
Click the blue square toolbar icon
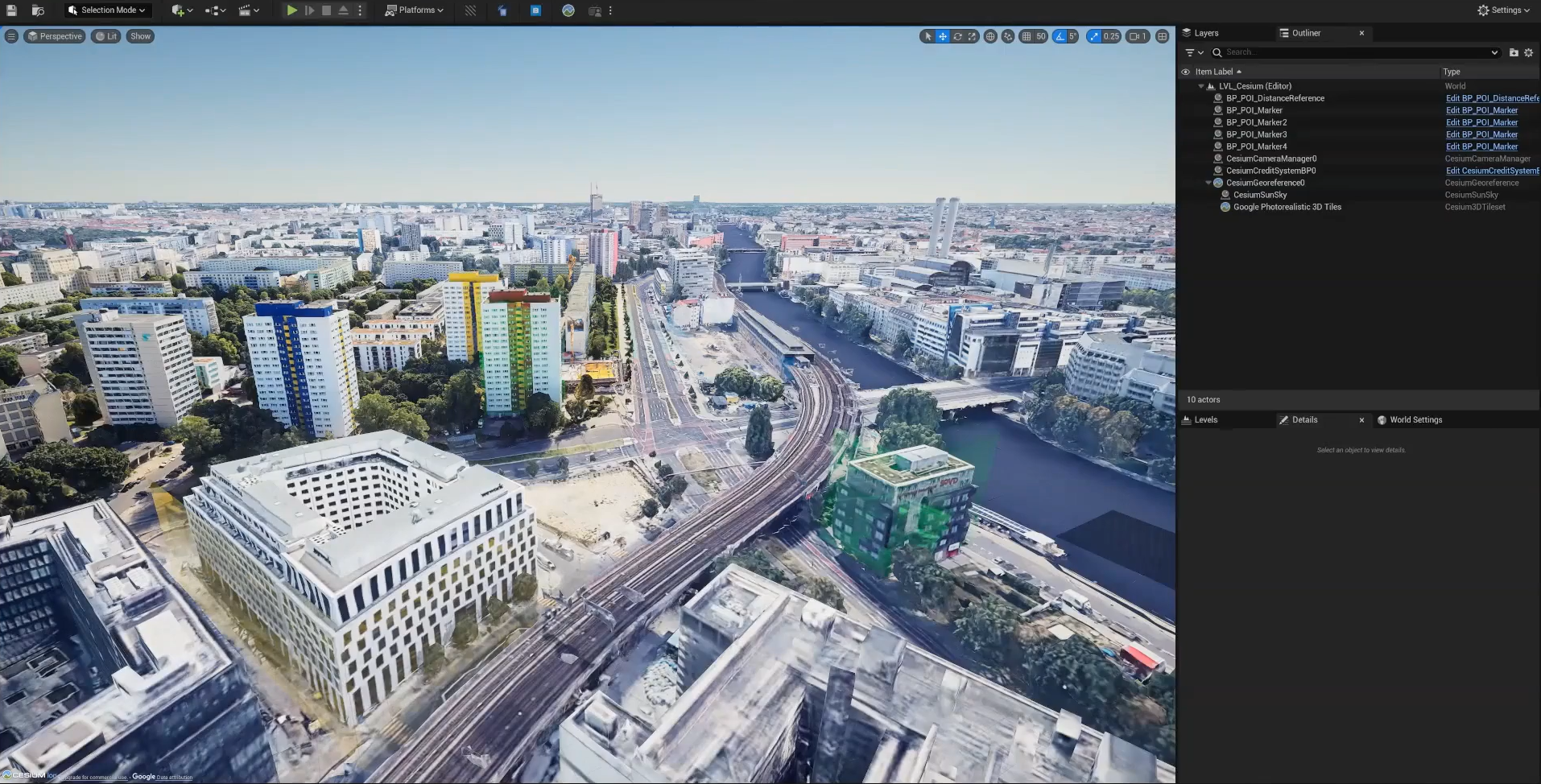[535, 10]
